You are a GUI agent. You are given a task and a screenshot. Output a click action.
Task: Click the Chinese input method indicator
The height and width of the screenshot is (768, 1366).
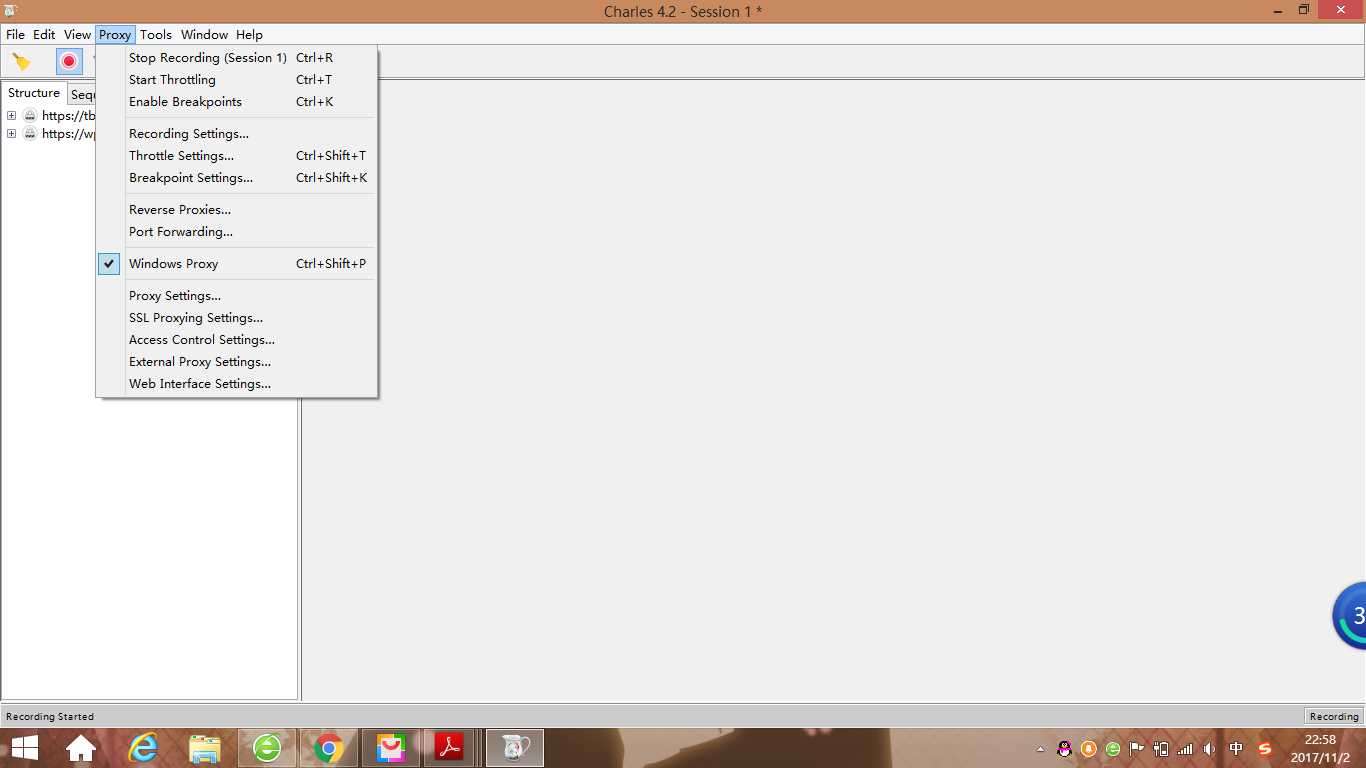click(1237, 749)
